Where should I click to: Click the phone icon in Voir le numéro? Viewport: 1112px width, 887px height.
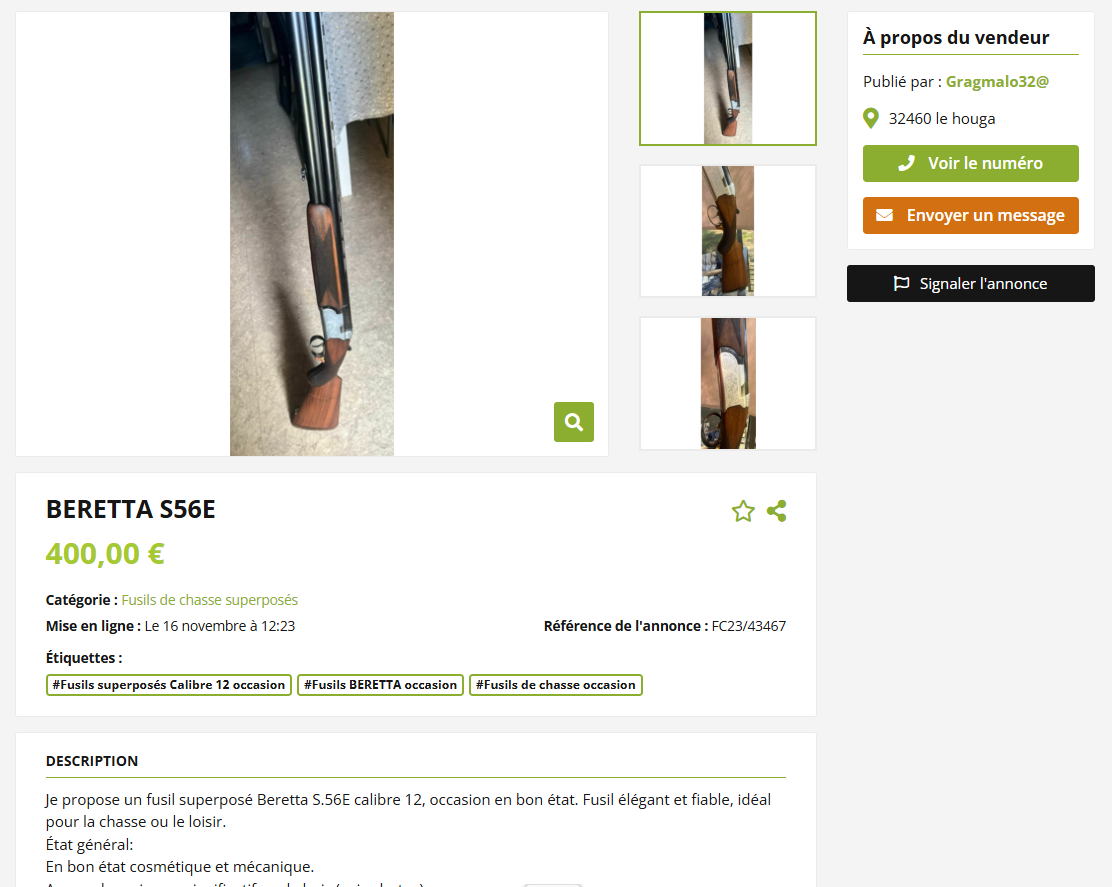[x=906, y=164]
